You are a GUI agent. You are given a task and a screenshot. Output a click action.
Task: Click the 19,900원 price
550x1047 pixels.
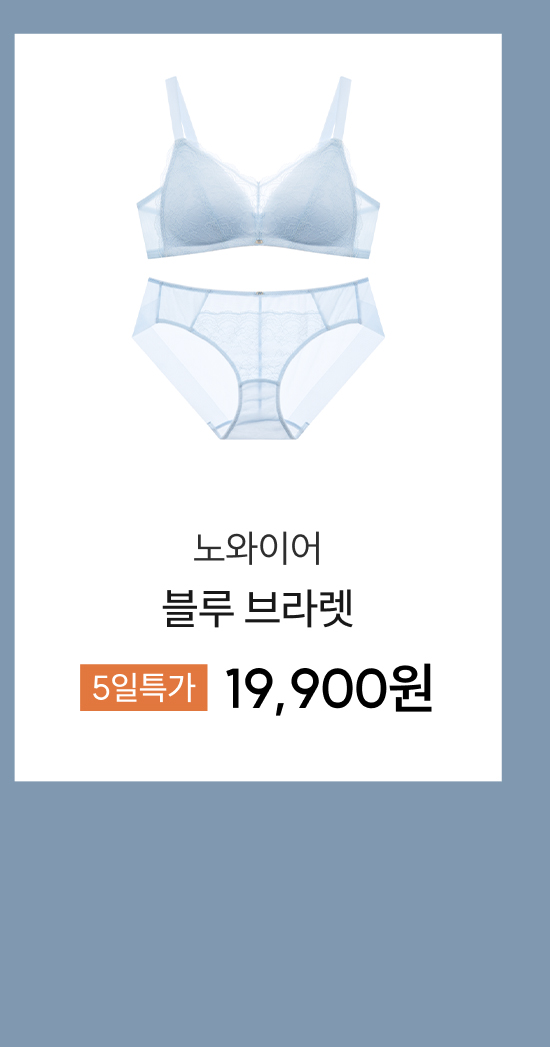(x=328, y=688)
